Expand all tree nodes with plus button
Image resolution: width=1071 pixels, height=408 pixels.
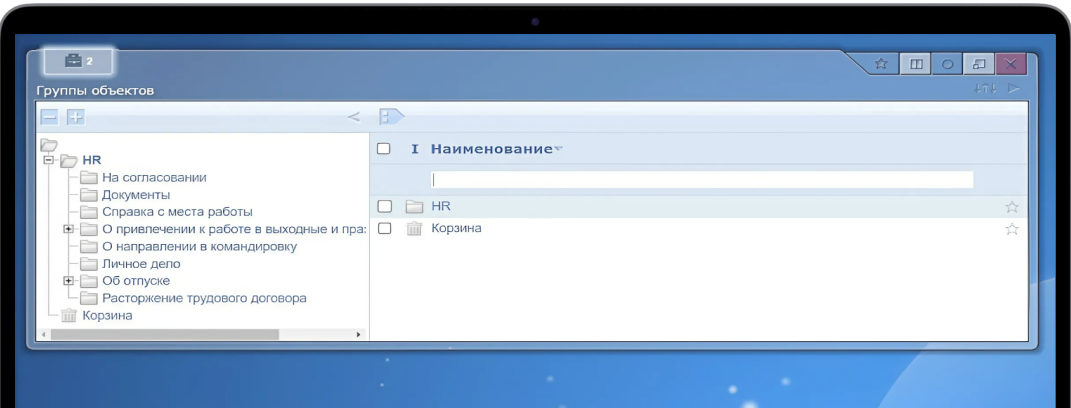coord(76,117)
